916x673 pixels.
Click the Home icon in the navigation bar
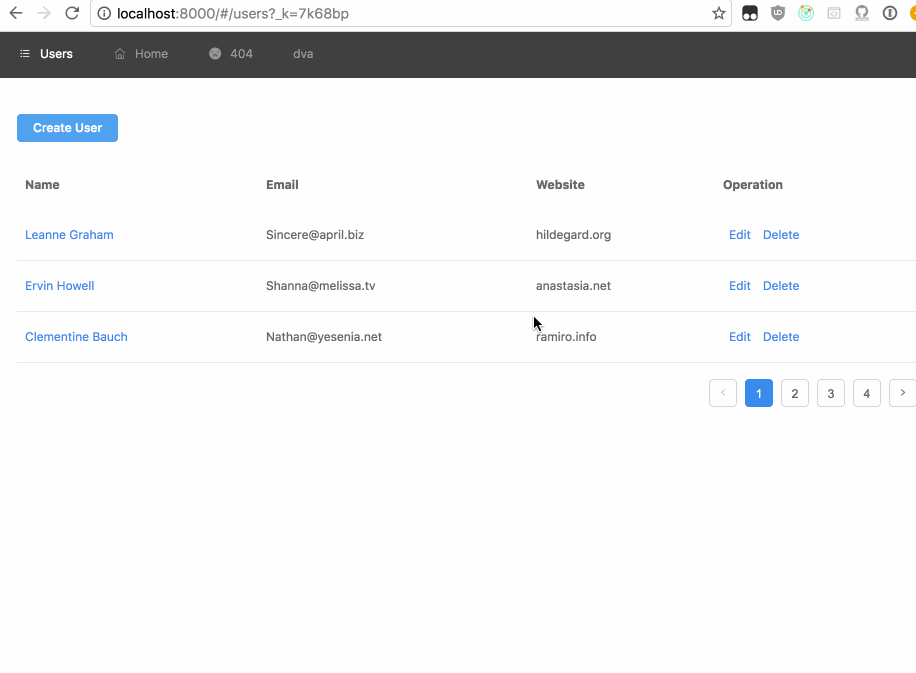(120, 54)
